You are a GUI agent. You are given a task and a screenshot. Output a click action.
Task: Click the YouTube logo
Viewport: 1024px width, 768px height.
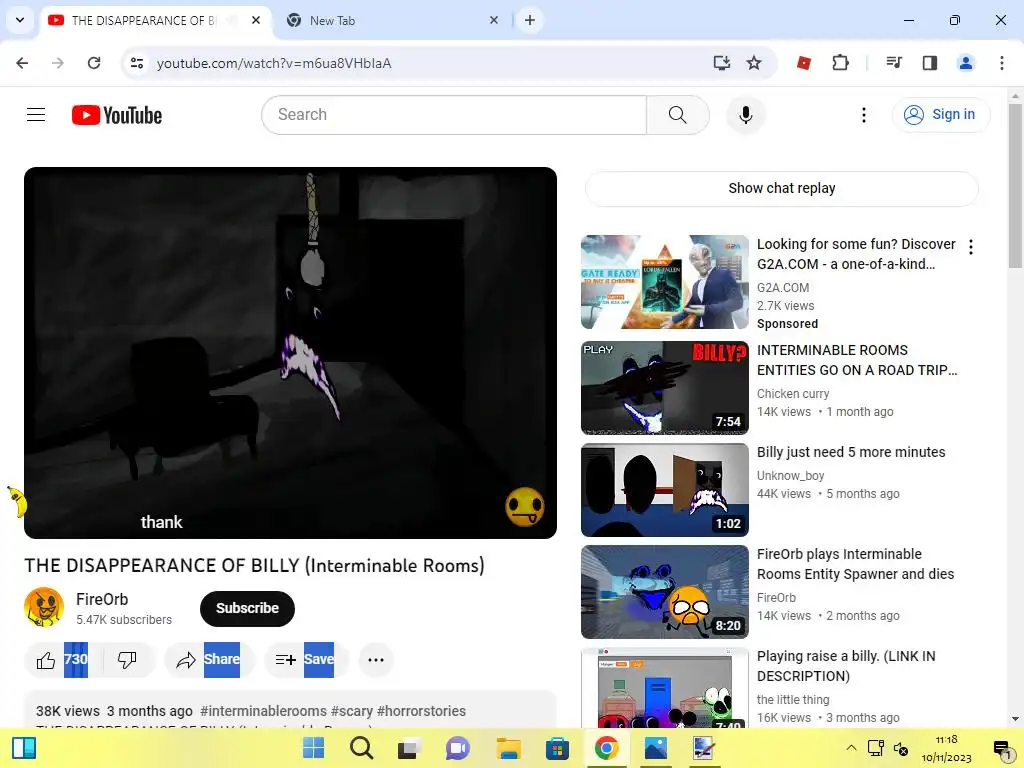point(117,115)
